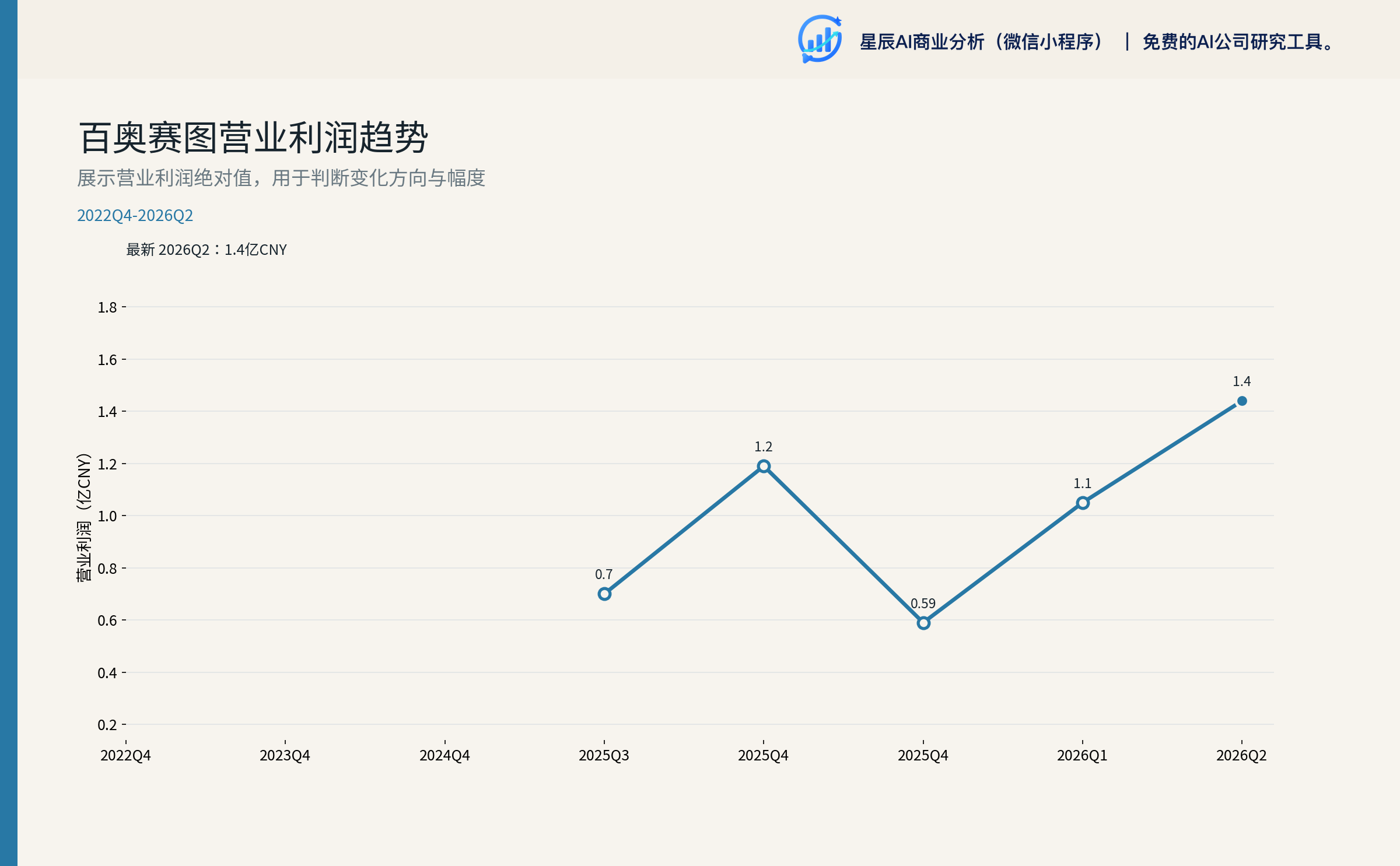Click the 0.4 y-axis tick label
The image size is (1400, 866).
coord(107,673)
